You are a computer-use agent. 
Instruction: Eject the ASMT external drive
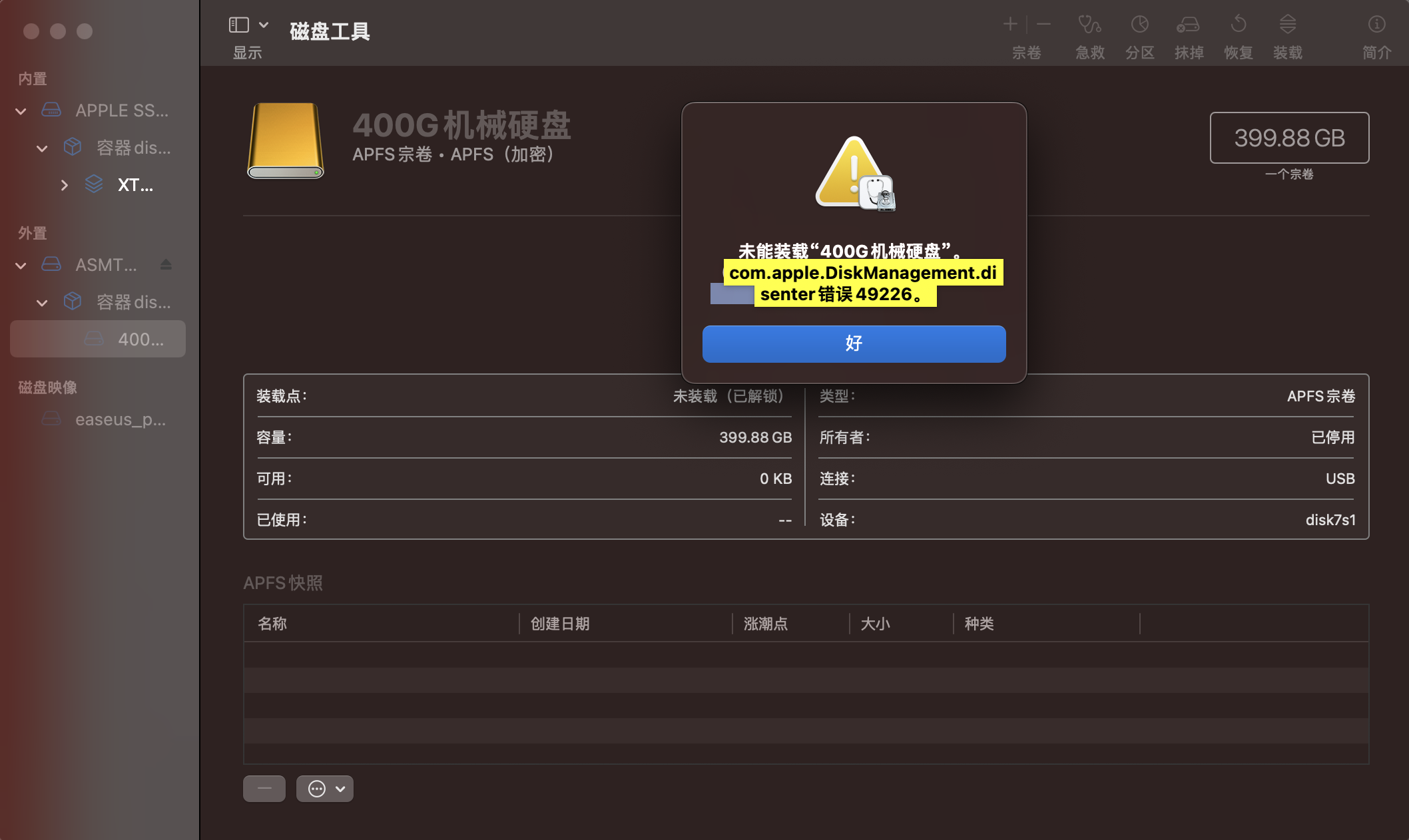[x=166, y=265]
